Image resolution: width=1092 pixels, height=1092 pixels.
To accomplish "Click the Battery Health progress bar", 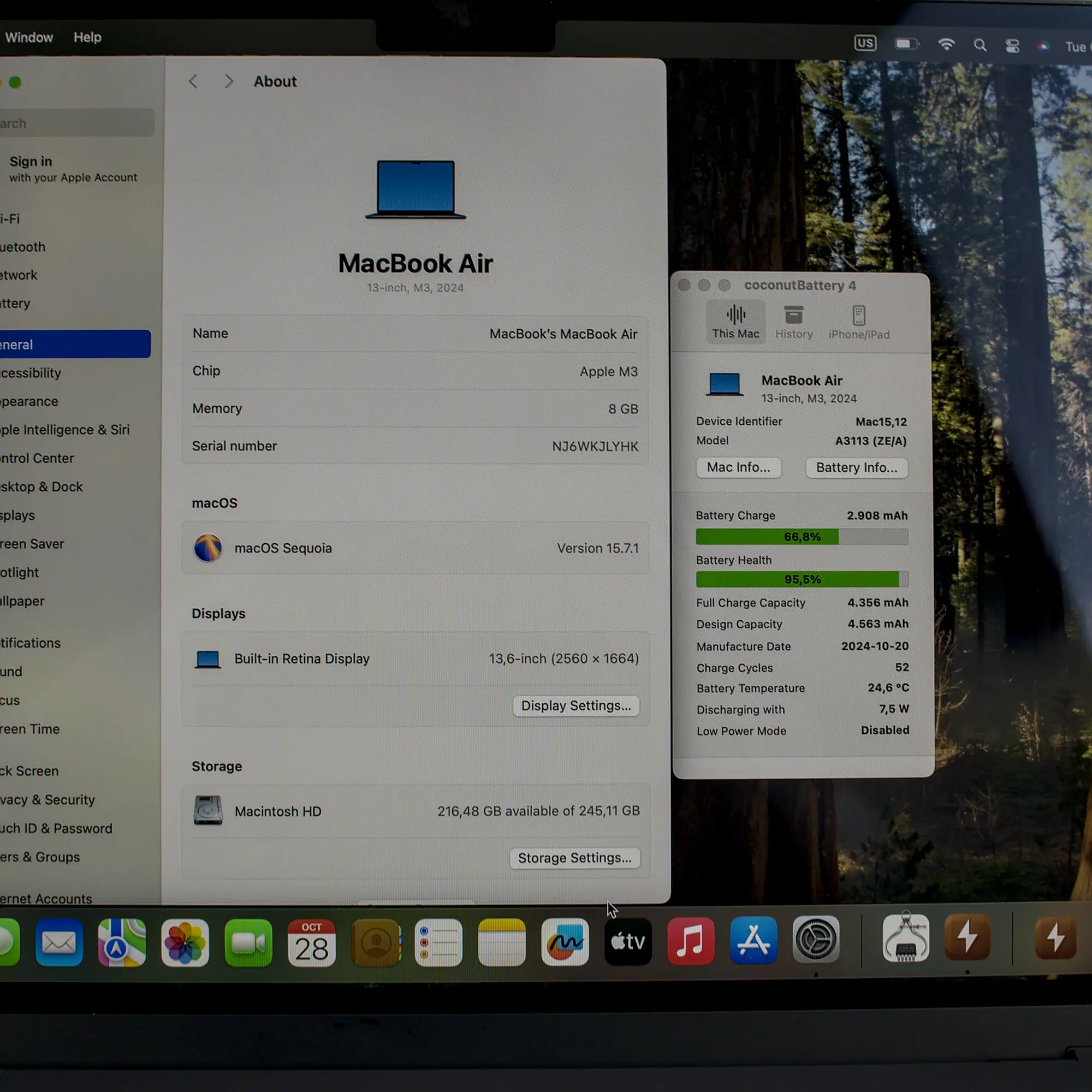I will pos(802,579).
